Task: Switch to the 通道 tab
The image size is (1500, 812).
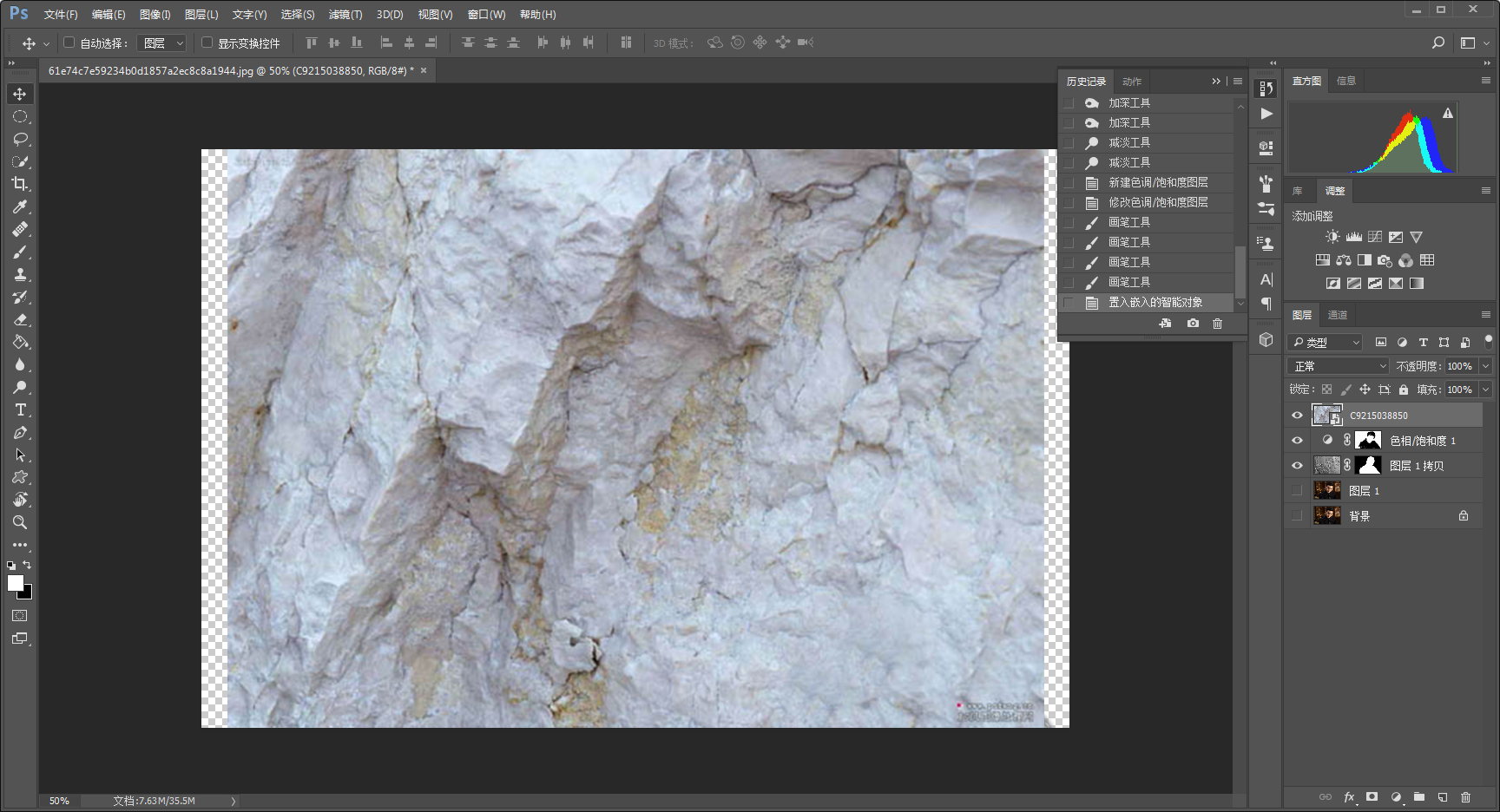Action: tap(1338, 315)
